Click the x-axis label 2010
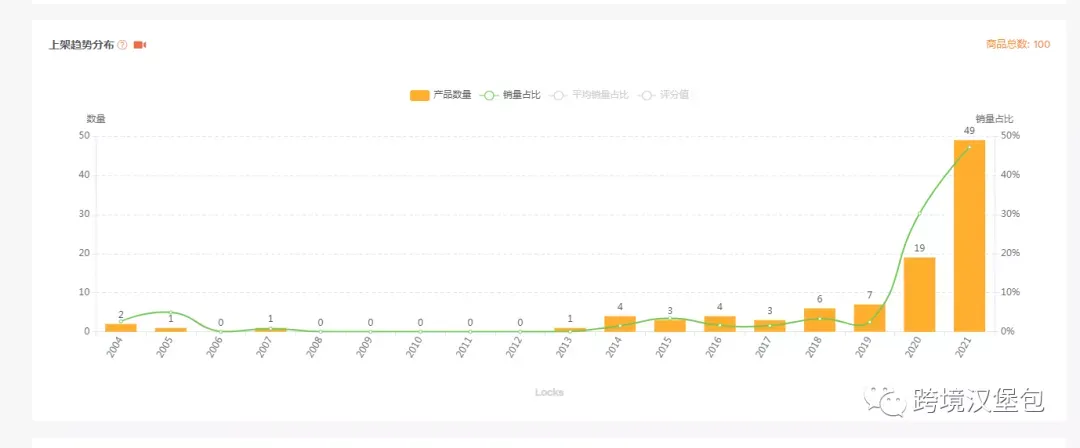 (x=413, y=347)
